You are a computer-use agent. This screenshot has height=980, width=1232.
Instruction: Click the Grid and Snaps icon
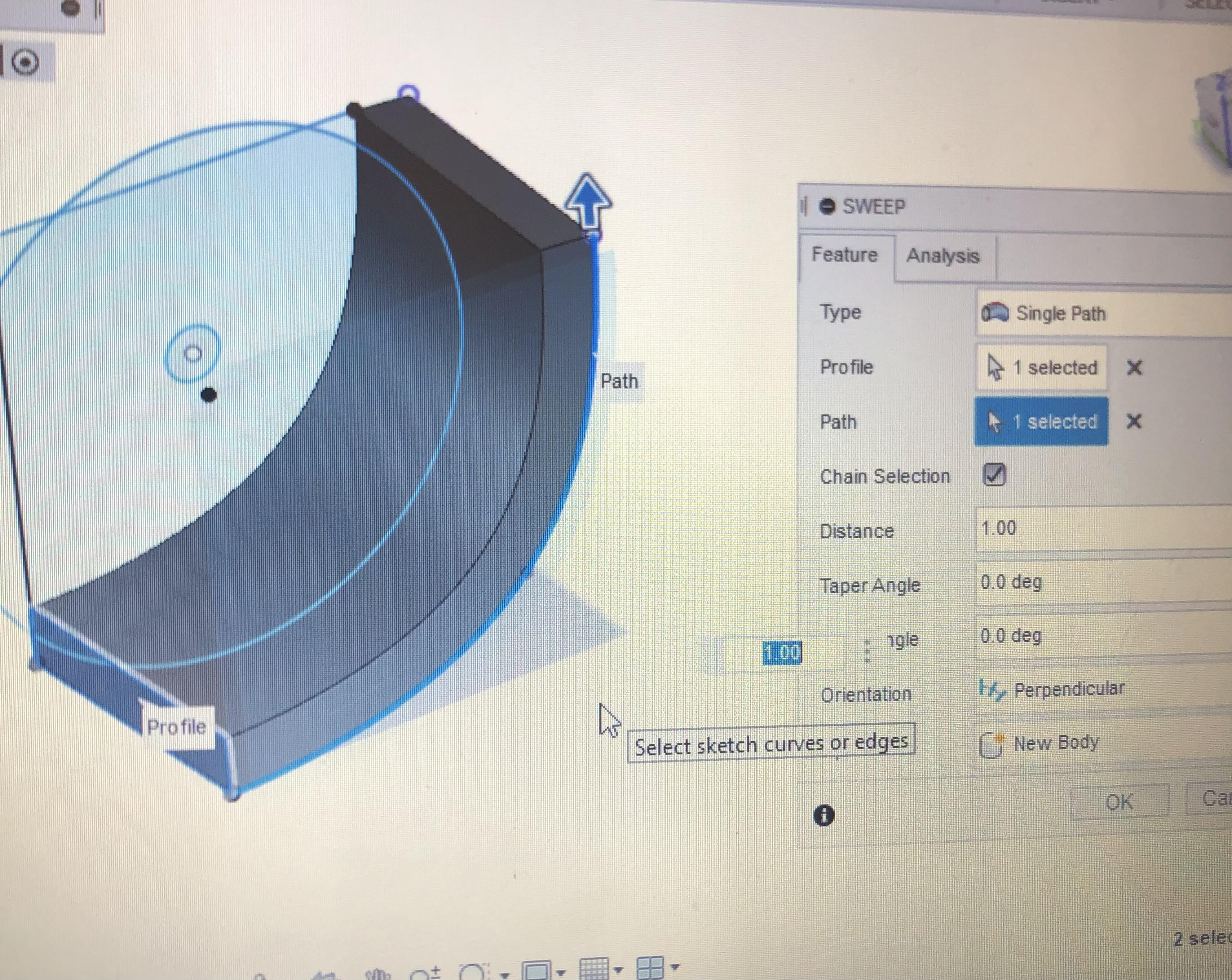(x=594, y=969)
